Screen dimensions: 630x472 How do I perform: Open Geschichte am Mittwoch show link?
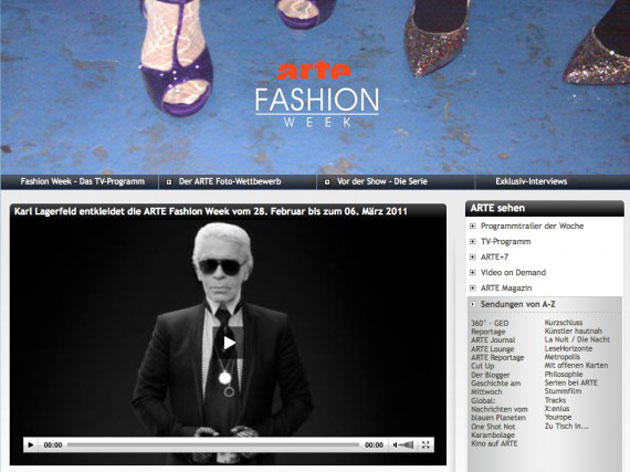coord(496,388)
